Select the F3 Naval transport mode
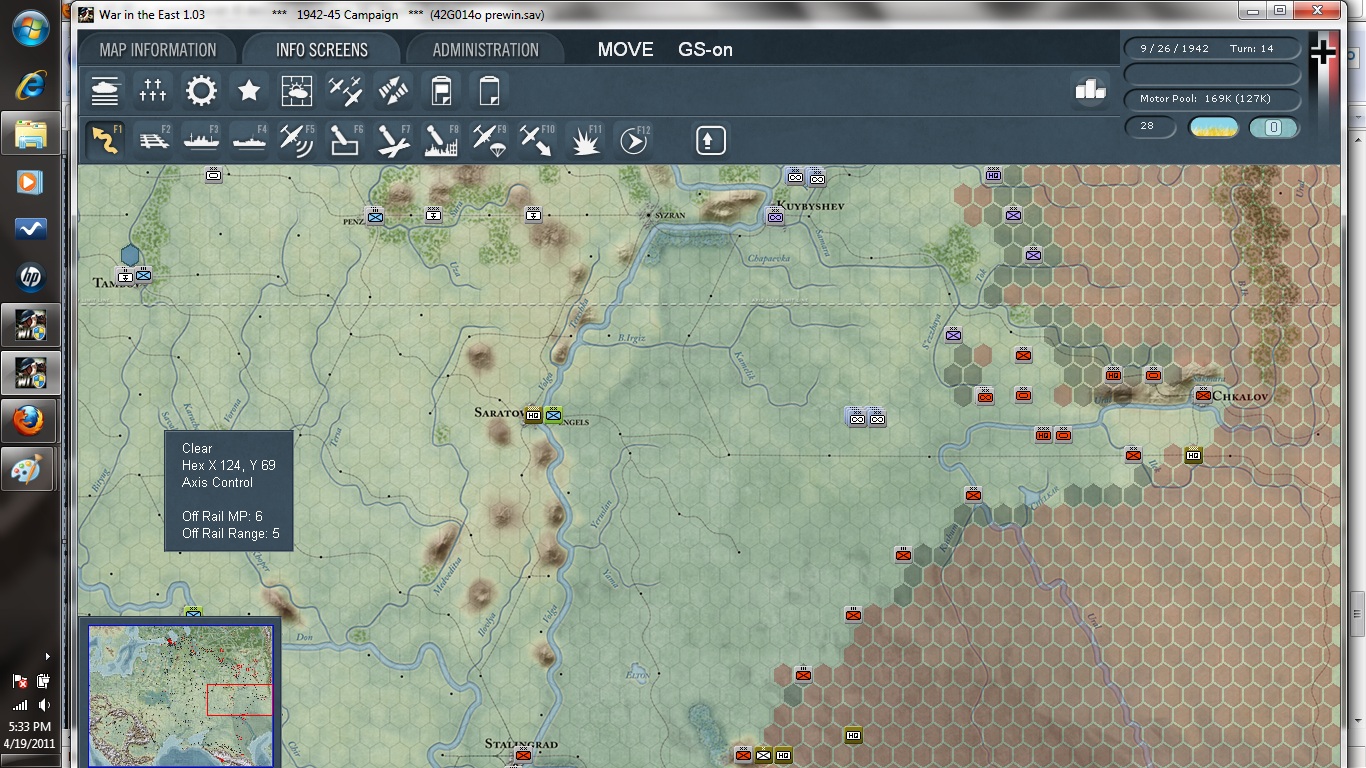The width and height of the screenshot is (1366, 768). tap(201, 140)
